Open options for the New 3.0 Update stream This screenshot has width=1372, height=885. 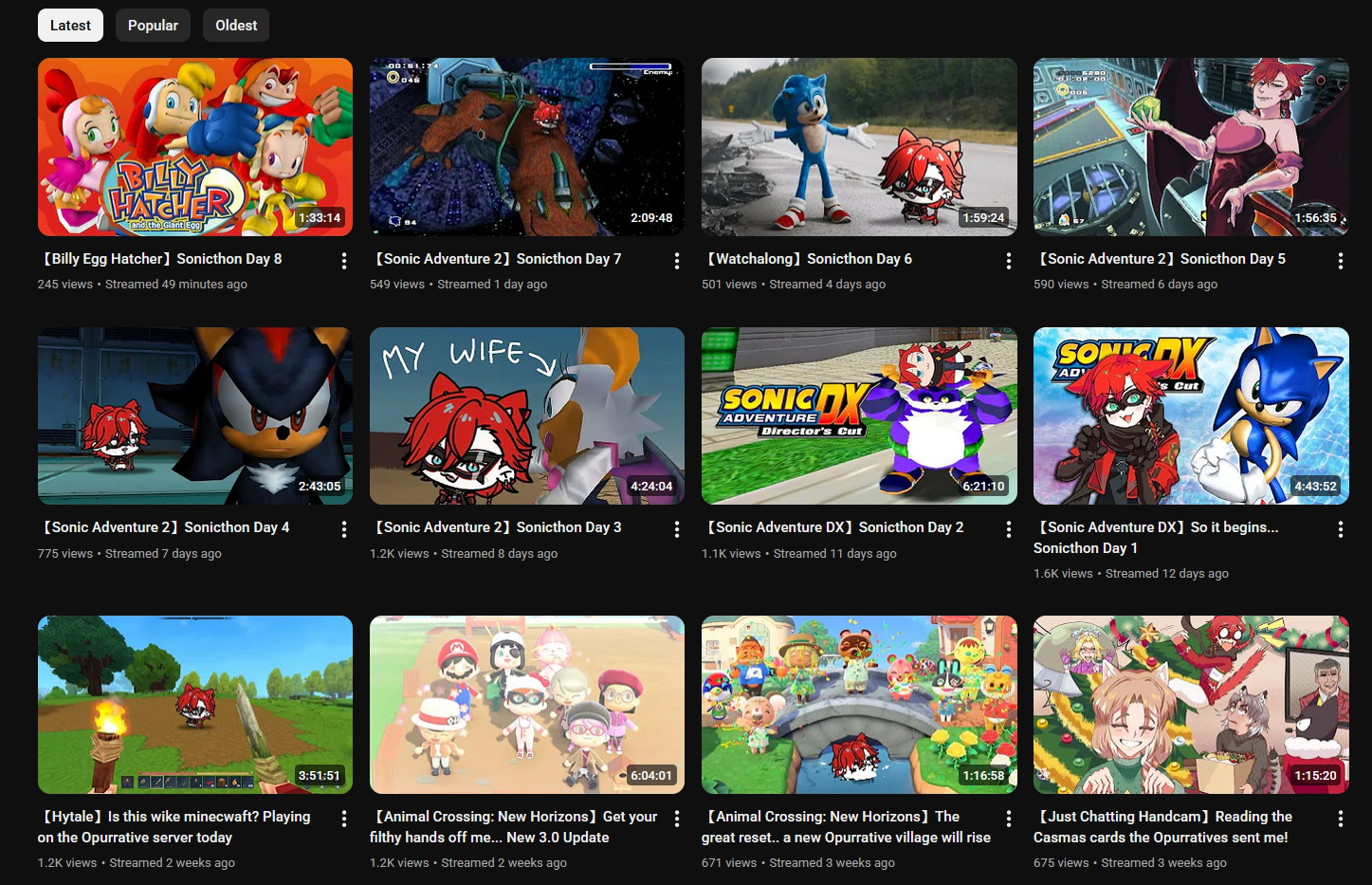(676, 819)
